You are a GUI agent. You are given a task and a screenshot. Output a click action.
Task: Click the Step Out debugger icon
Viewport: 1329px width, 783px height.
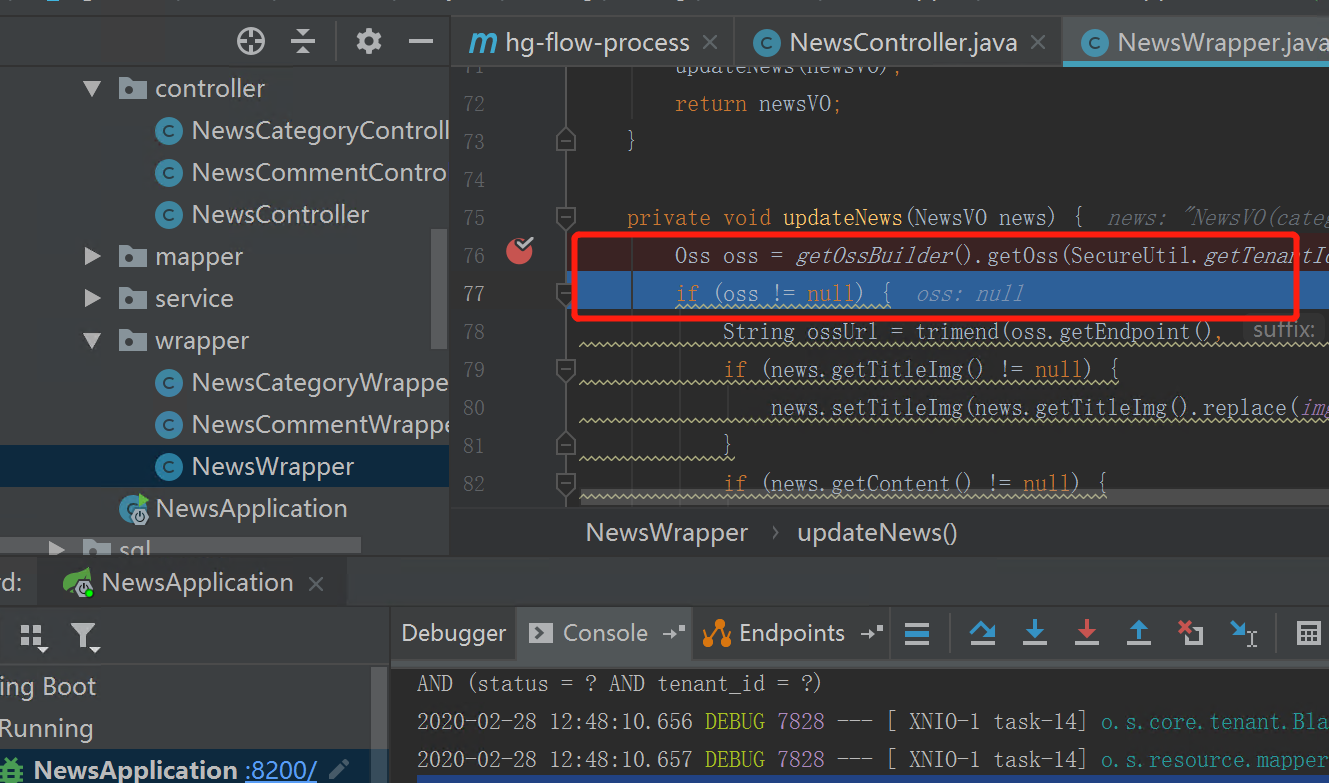click(1139, 632)
